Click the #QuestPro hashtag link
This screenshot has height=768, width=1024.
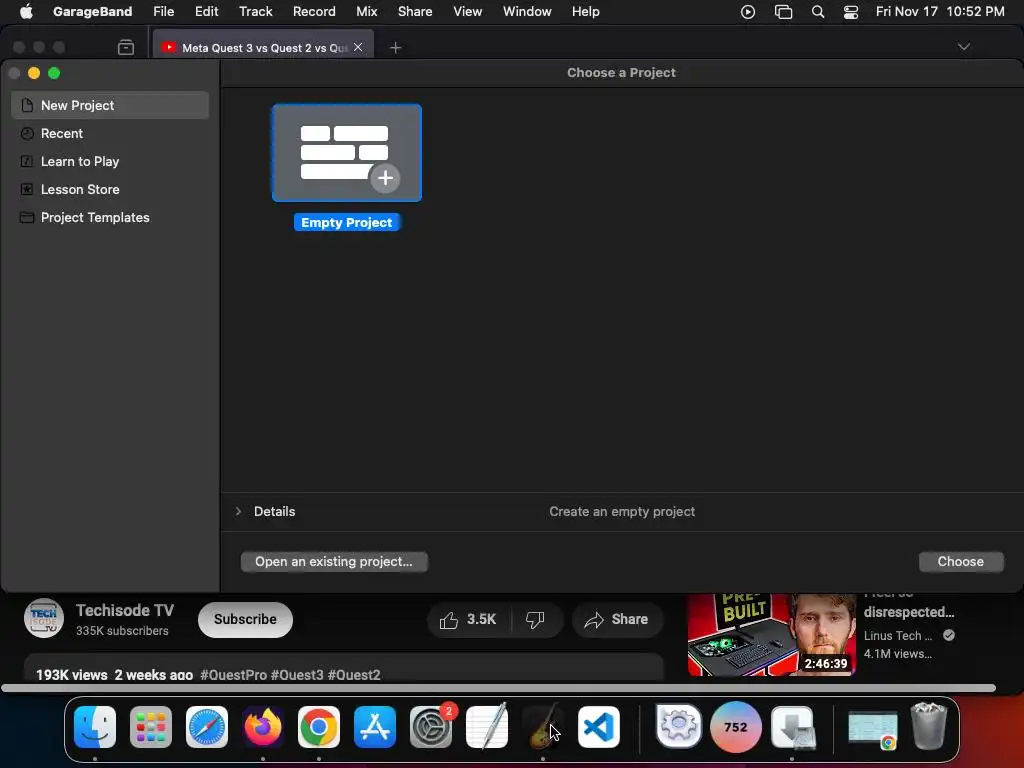point(233,675)
